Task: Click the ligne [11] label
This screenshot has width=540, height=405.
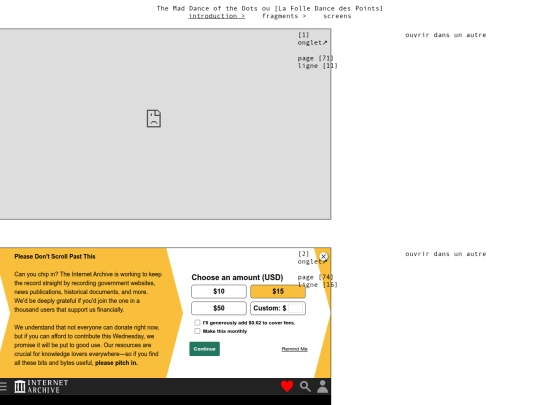Action: 318,66
